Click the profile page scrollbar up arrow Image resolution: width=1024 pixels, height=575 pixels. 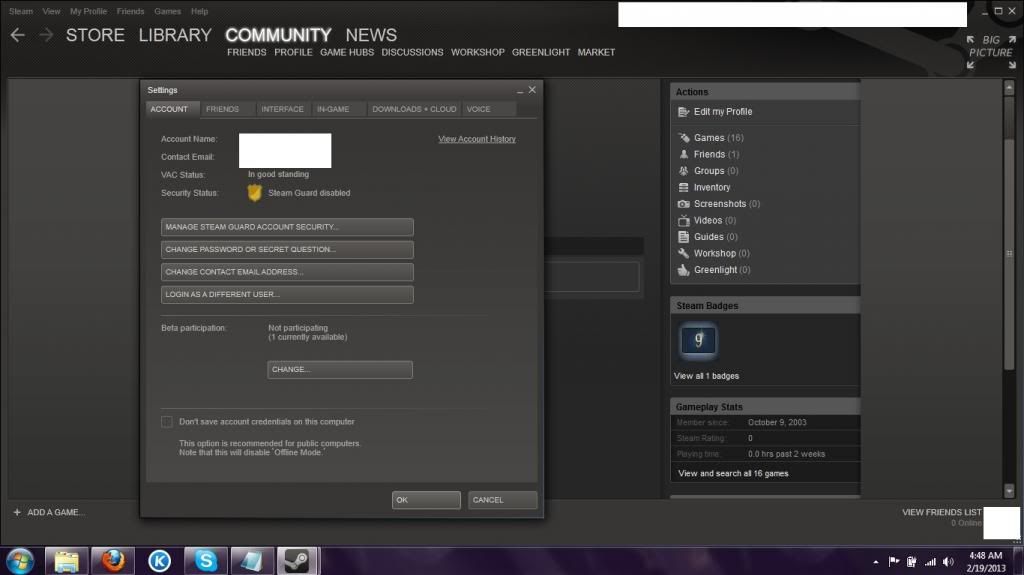1009,87
